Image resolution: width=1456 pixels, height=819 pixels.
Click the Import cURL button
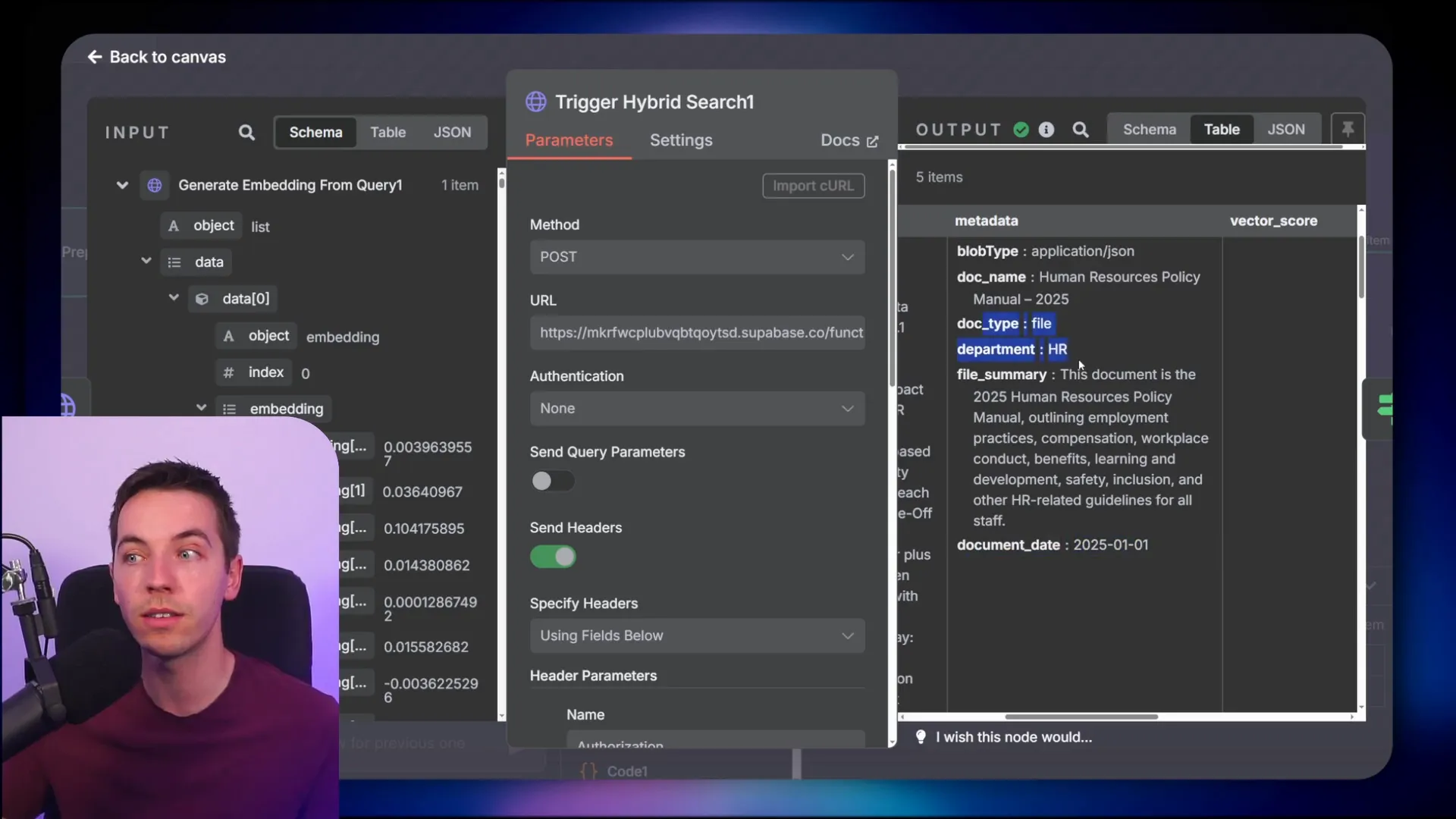(813, 186)
